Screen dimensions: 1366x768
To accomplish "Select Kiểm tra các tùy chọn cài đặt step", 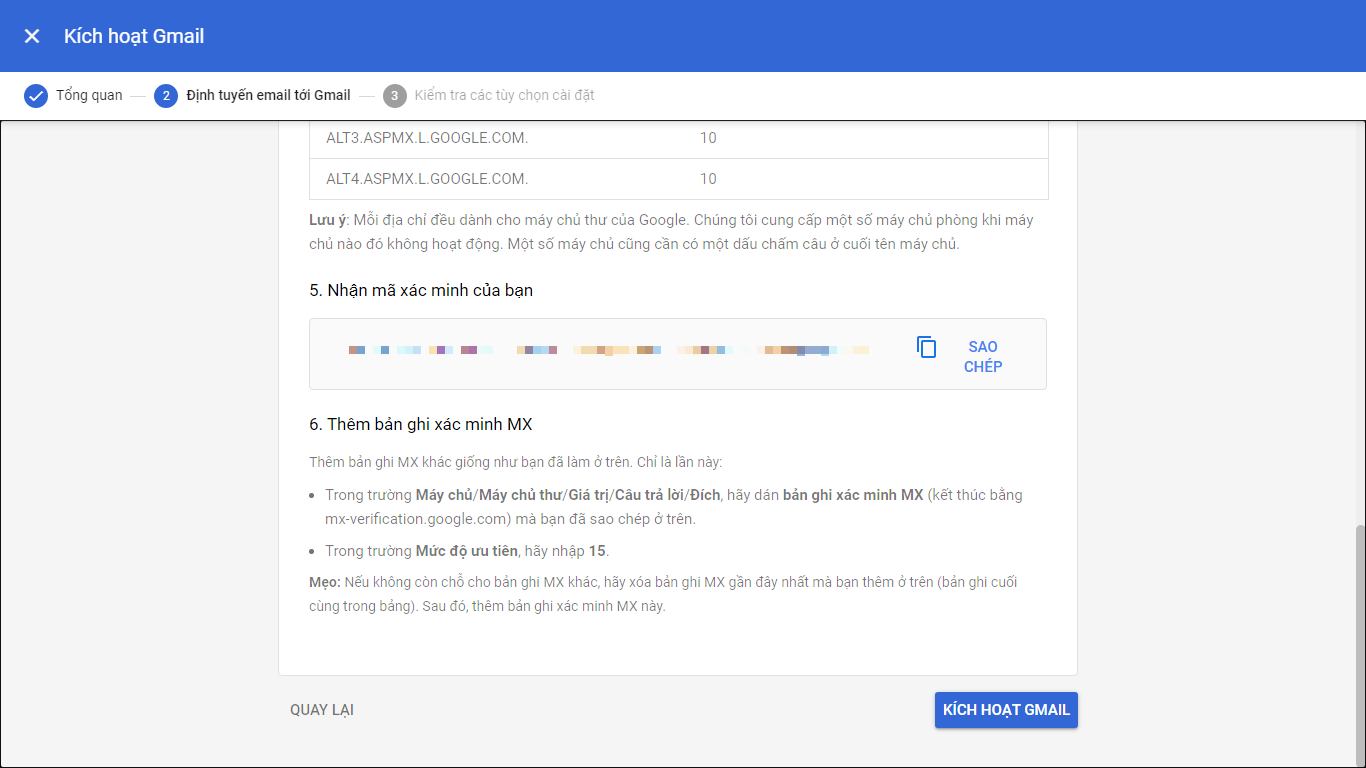I will click(504, 96).
